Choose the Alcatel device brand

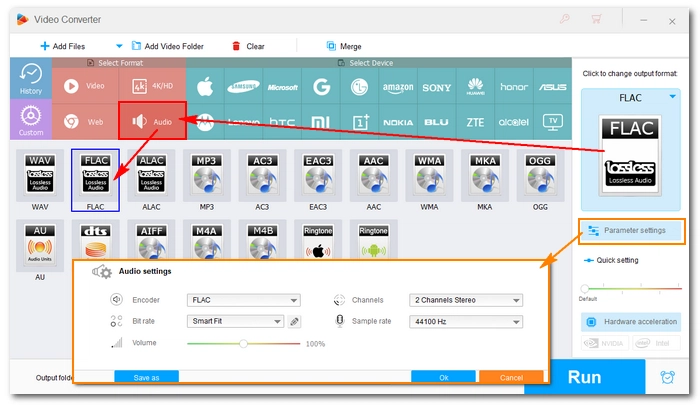(514, 122)
